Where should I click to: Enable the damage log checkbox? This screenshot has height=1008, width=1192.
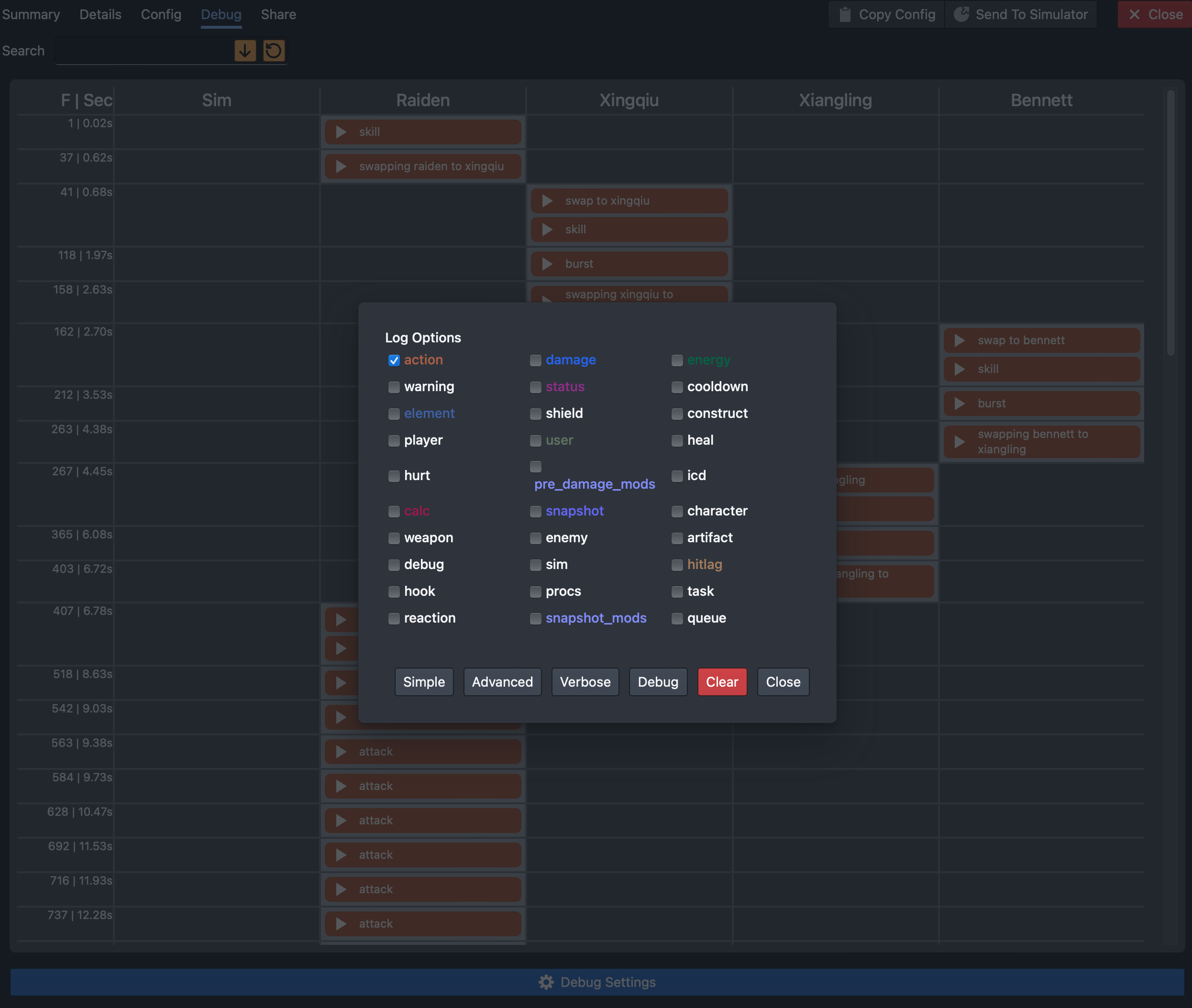click(535, 361)
